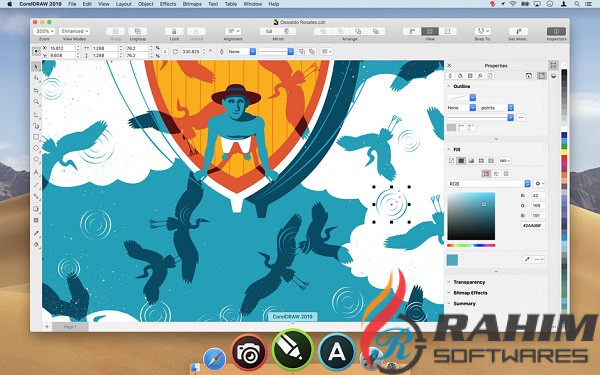
Task: Choose No fill type button
Action: (x=451, y=161)
